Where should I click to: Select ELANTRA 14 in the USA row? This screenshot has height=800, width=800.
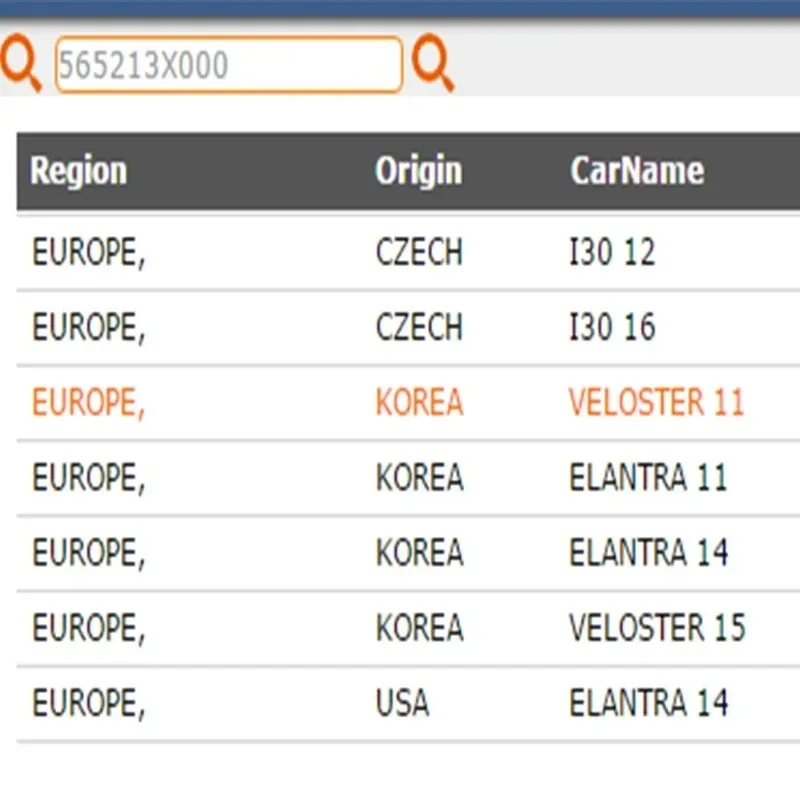648,702
